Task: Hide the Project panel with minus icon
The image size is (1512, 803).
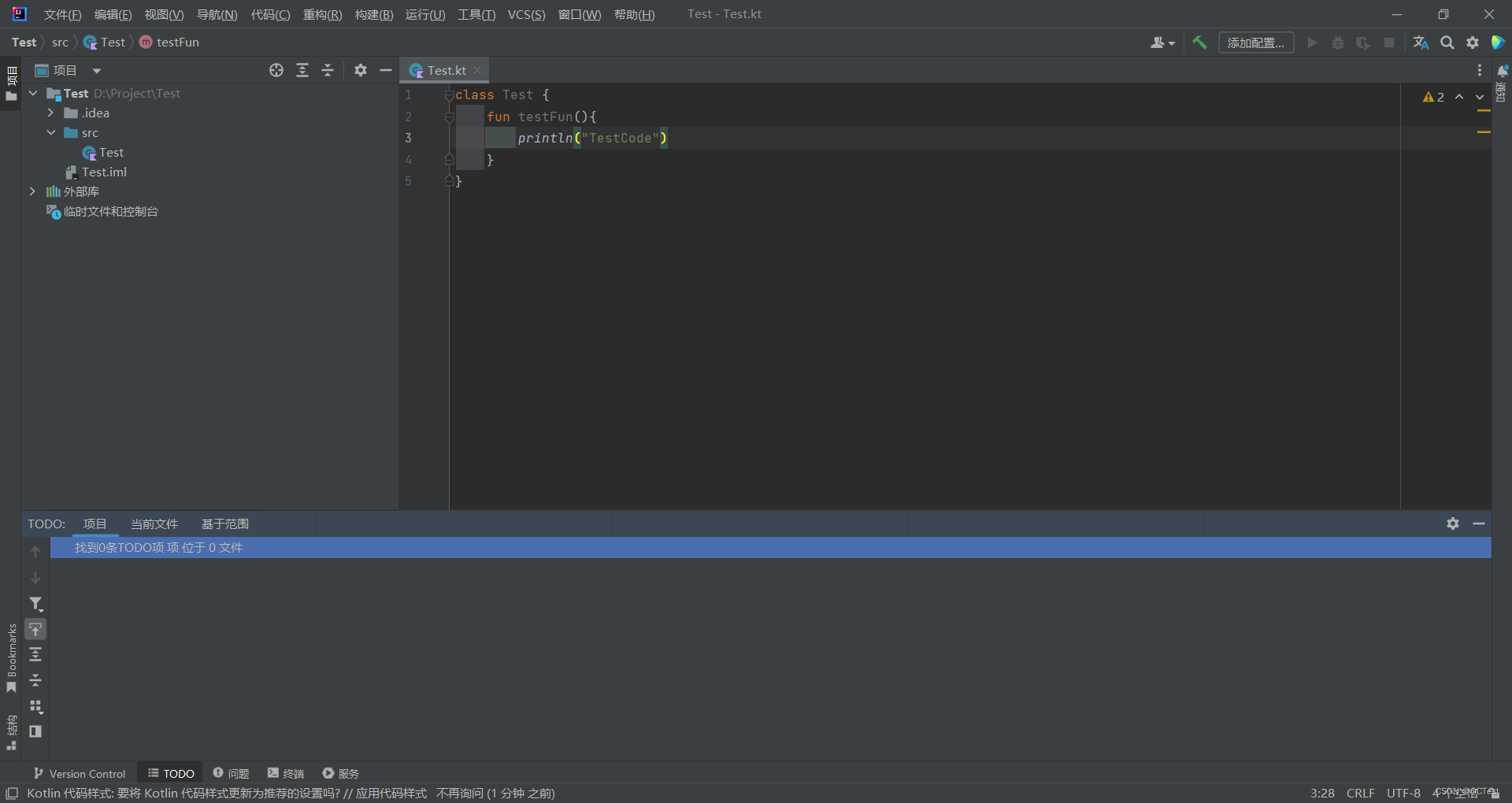Action: (386, 70)
